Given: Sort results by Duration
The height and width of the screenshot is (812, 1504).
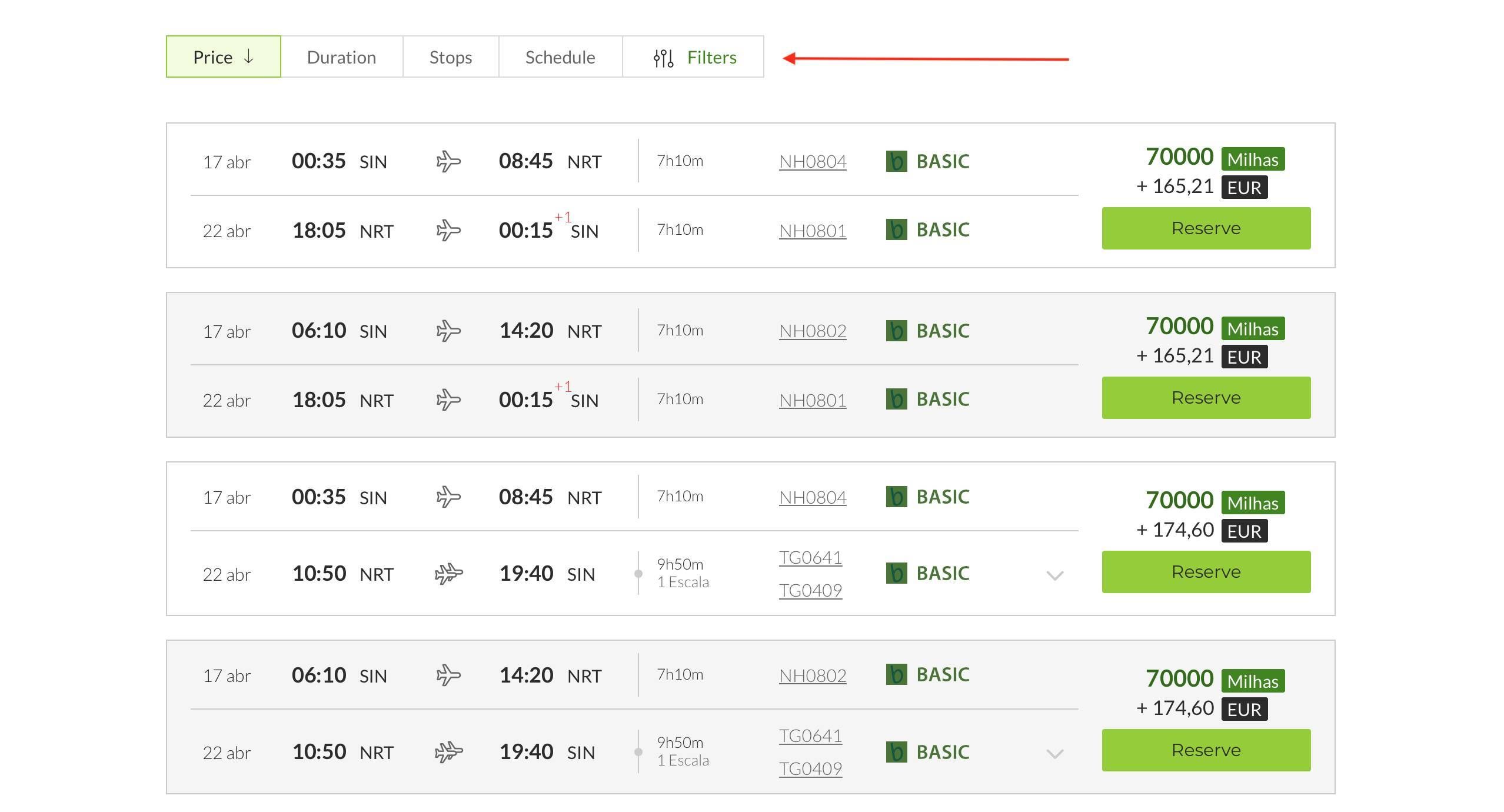Looking at the screenshot, I should click(341, 57).
